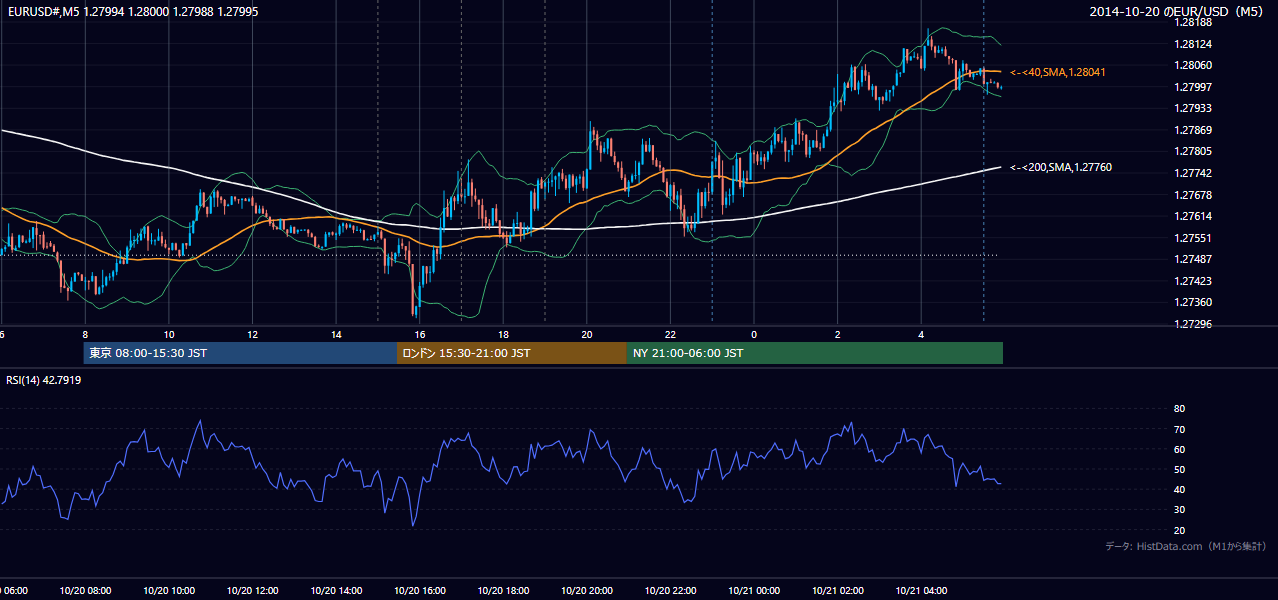This screenshot has width=1278, height=600.
Task: Click price axis value 1.27551
Action: tap(1193, 238)
